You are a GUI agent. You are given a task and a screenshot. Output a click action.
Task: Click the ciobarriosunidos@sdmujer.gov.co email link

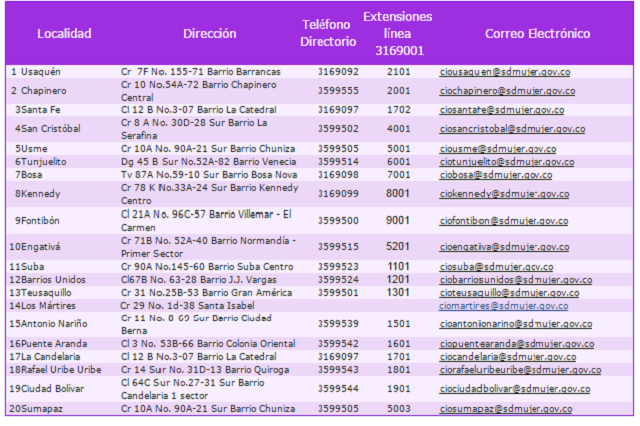click(516, 280)
